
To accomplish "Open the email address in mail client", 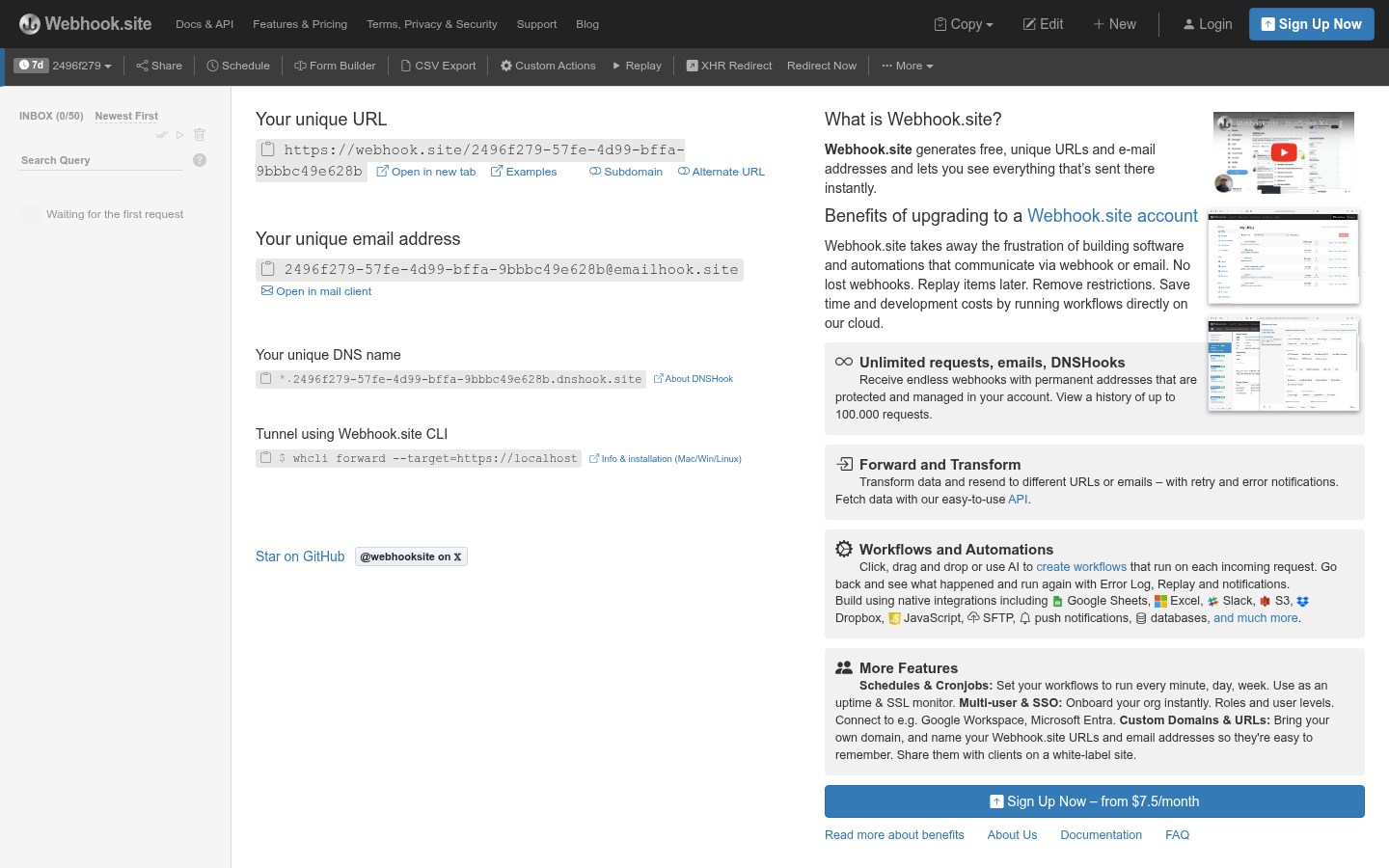I will [x=316, y=291].
